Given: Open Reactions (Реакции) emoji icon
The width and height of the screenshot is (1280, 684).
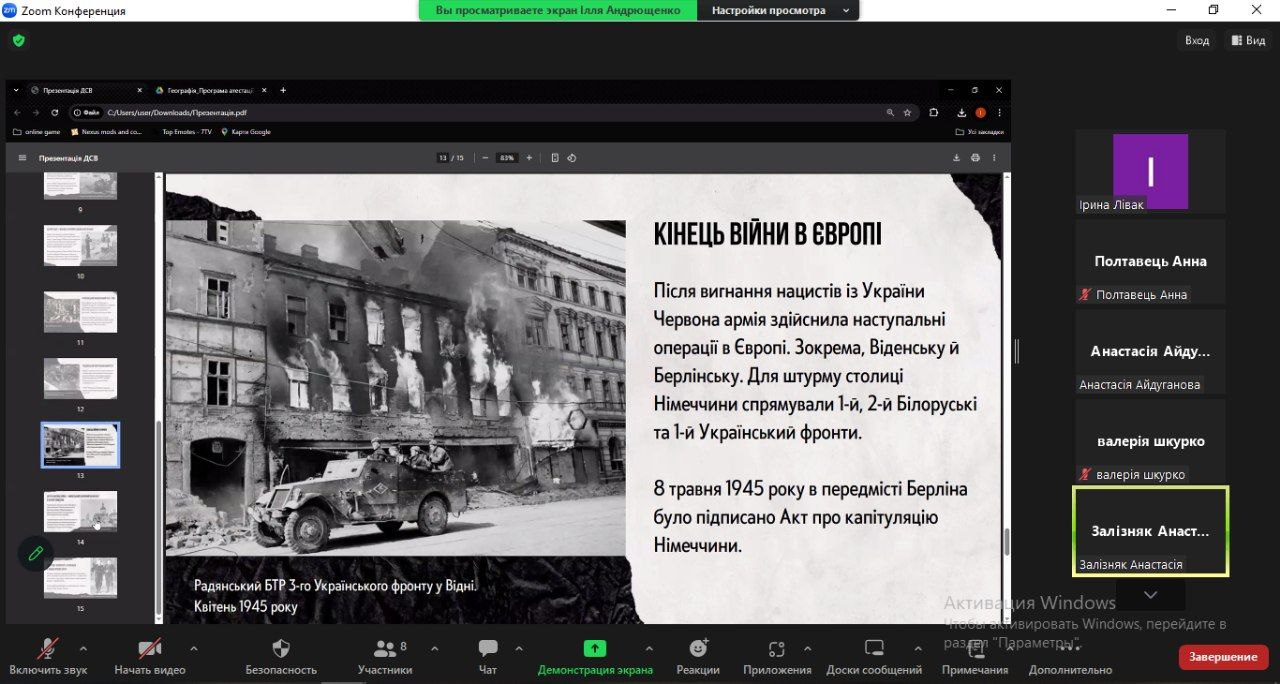Looking at the screenshot, I should (698, 648).
